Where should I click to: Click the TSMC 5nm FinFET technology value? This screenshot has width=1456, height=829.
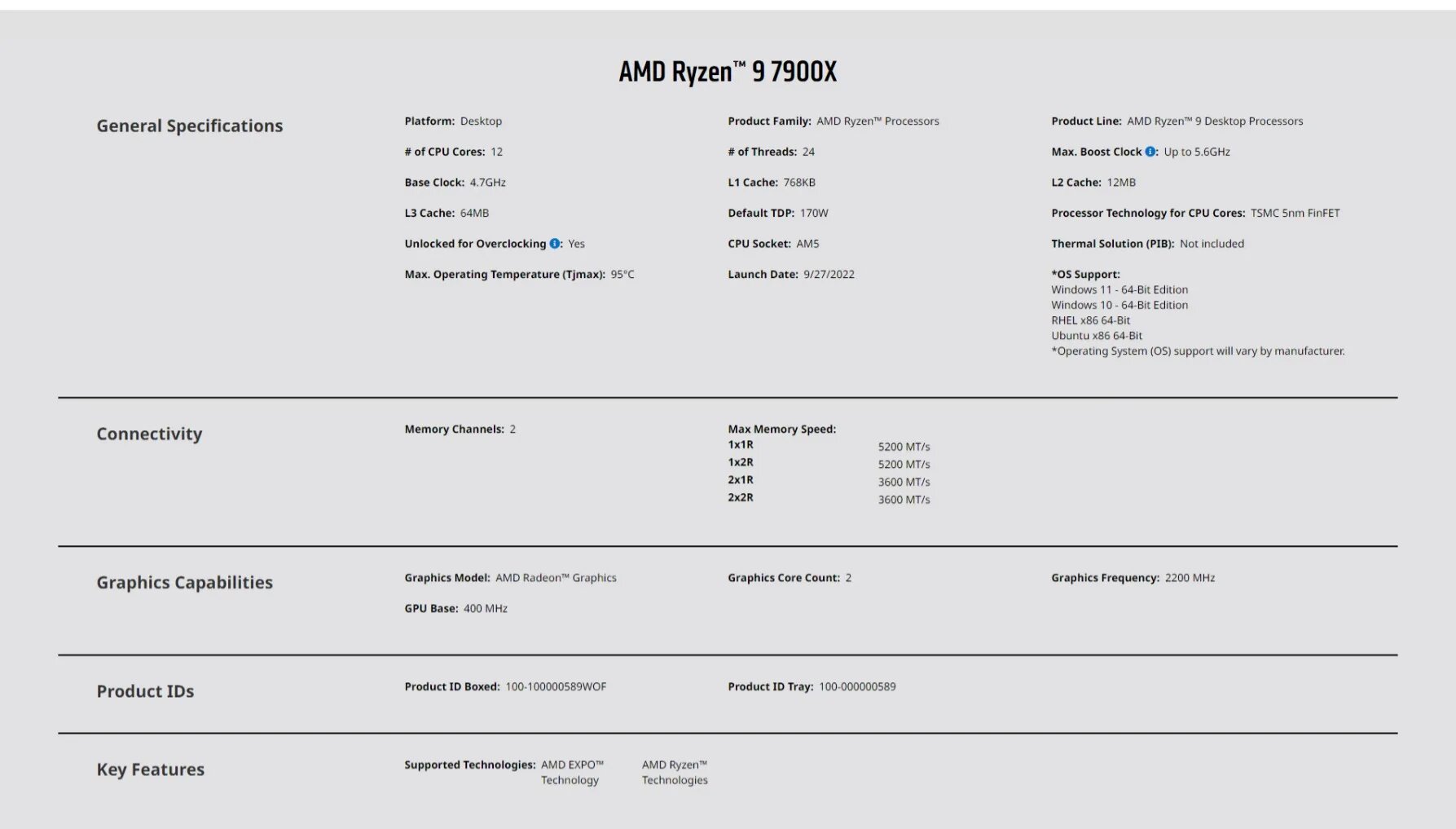click(x=1295, y=213)
